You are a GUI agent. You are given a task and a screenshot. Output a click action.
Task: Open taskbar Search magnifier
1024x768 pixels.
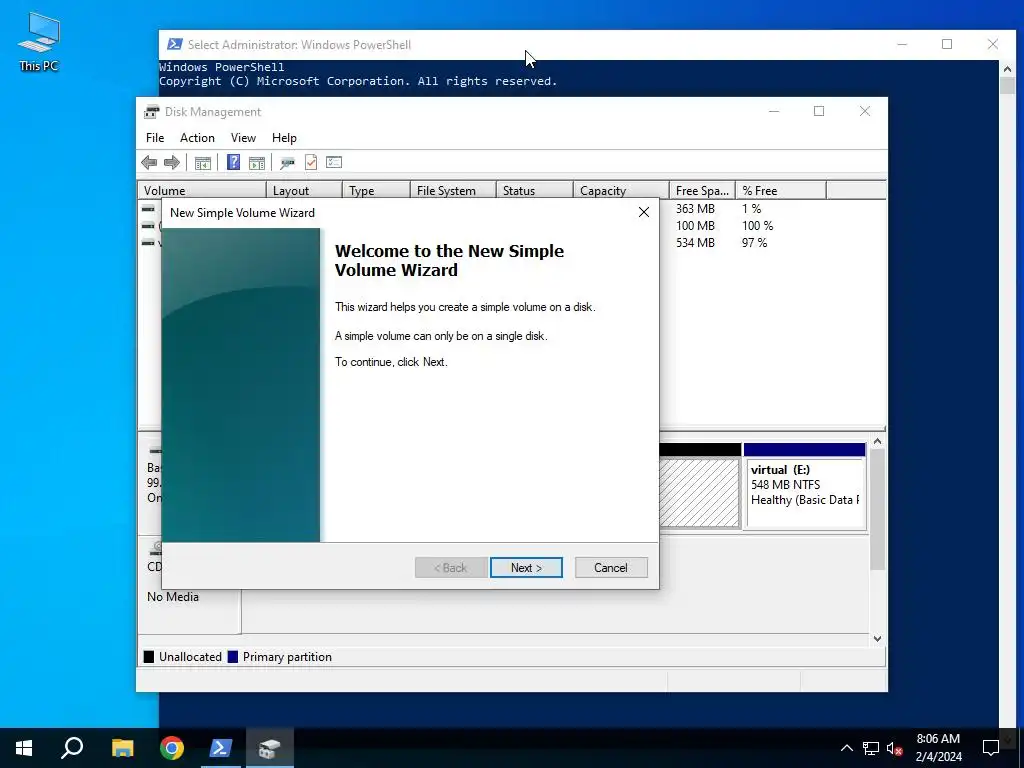click(72, 748)
